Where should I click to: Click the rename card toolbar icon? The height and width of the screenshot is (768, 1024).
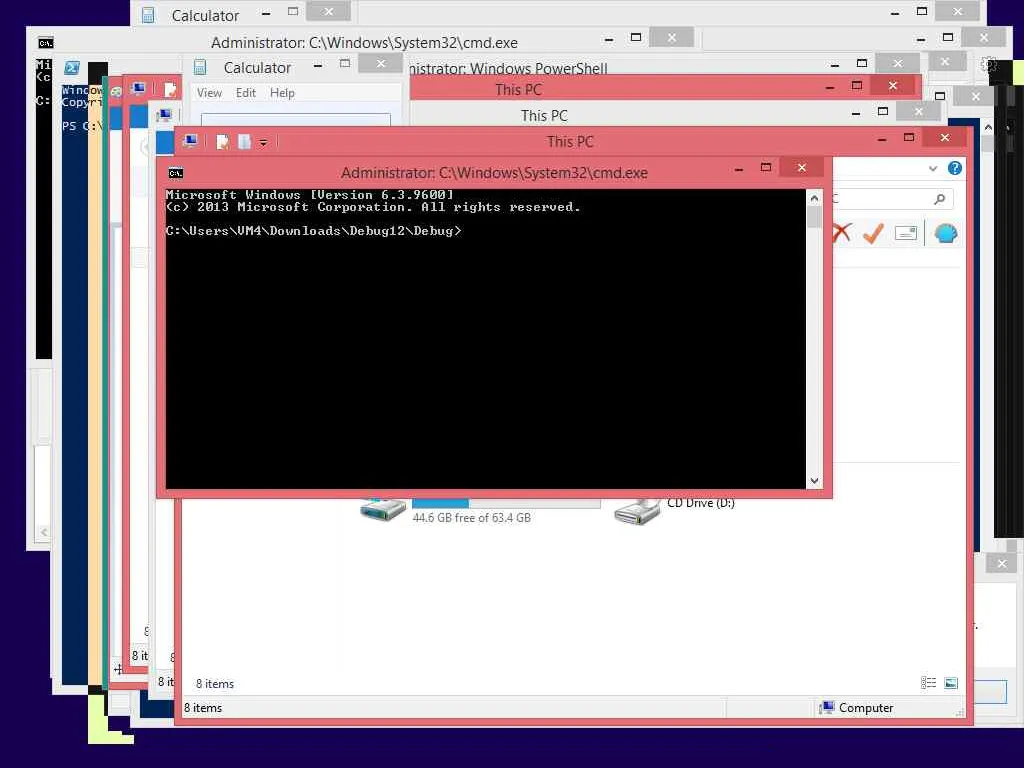906,233
